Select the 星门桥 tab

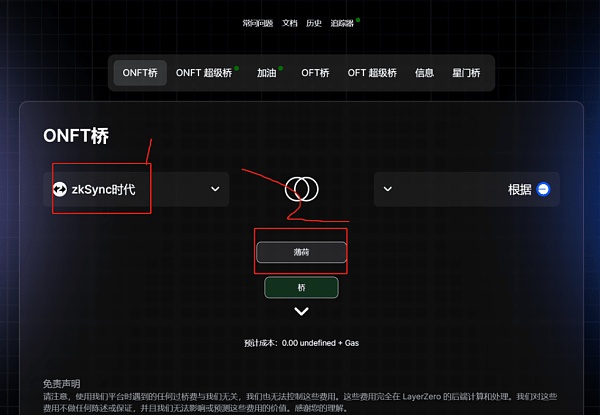[x=466, y=73]
